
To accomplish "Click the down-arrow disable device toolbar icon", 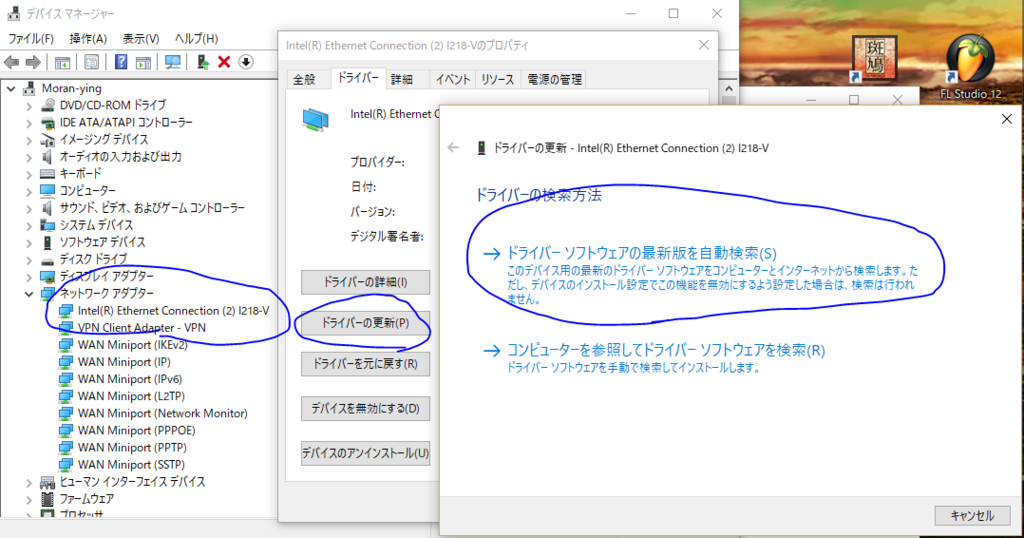I will point(246,62).
